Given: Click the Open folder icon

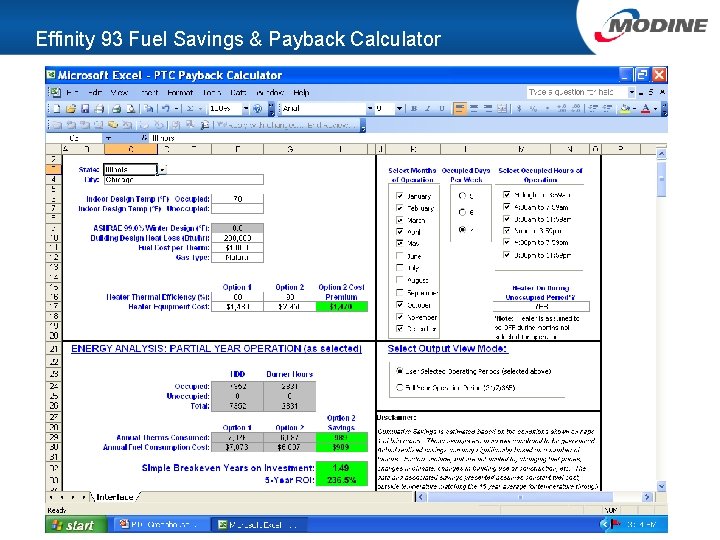Looking at the screenshot, I should pyautogui.click(x=71, y=109).
